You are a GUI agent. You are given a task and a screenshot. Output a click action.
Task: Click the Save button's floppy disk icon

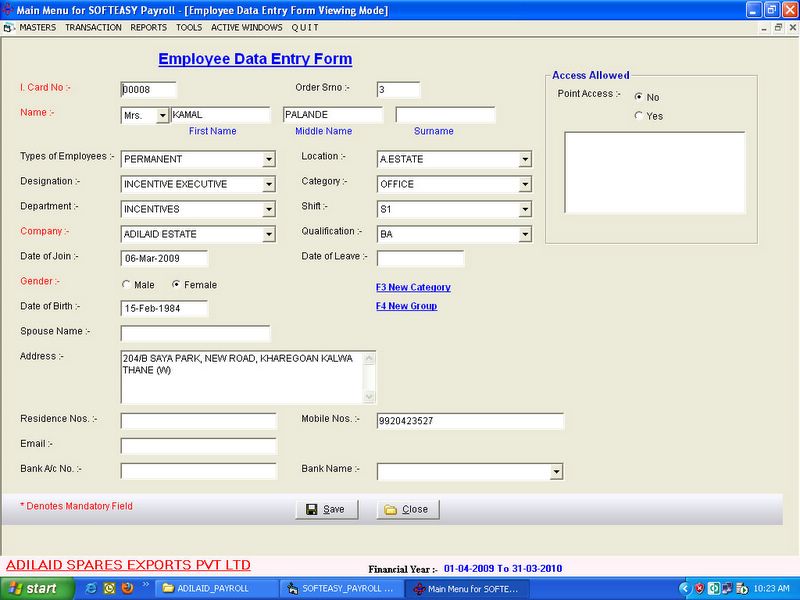pos(312,509)
